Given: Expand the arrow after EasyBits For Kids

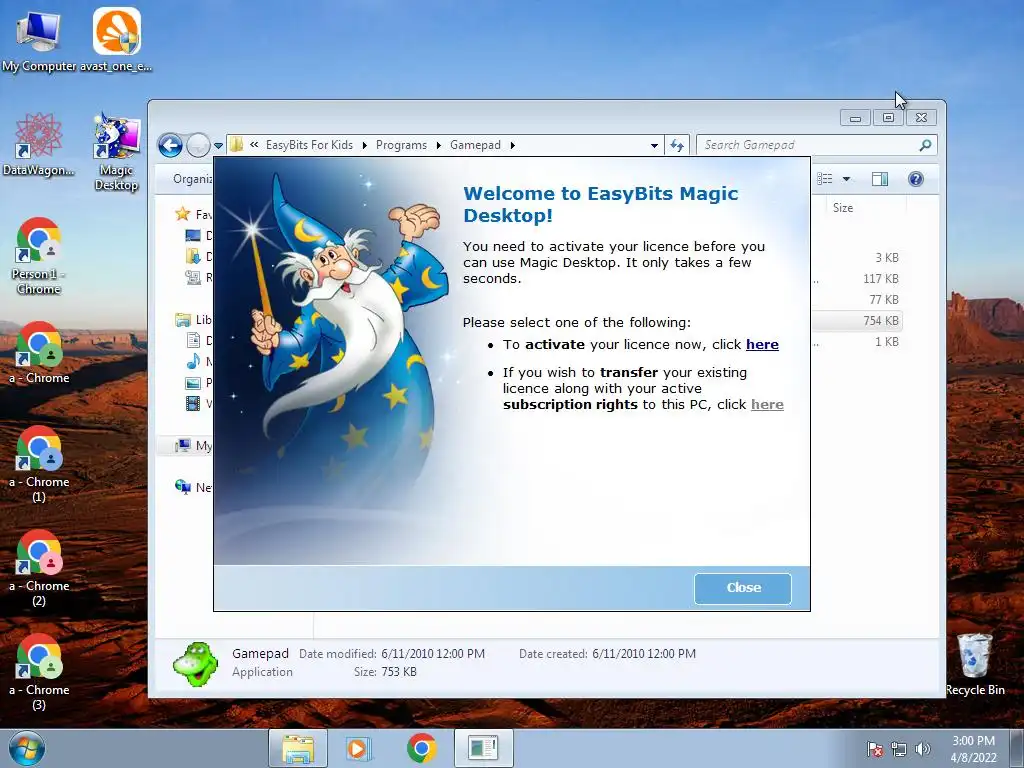Looking at the screenshot, I should pyautogui.click(x=364, y=145).
